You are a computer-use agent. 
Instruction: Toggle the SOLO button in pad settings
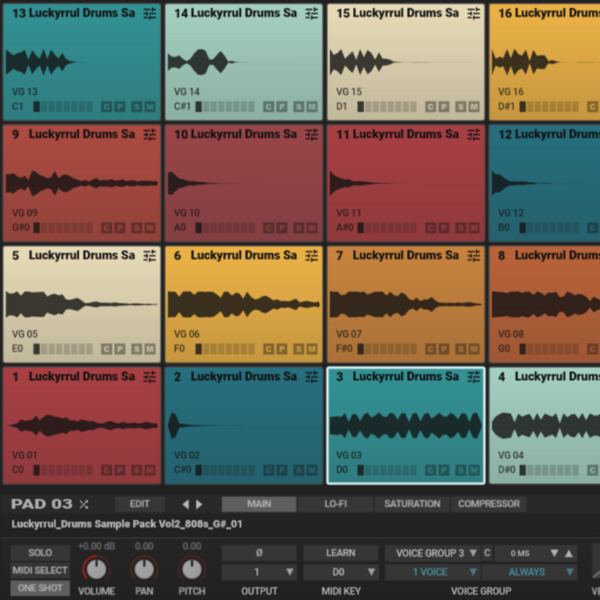pyautogui.click(x=40, y=553)
